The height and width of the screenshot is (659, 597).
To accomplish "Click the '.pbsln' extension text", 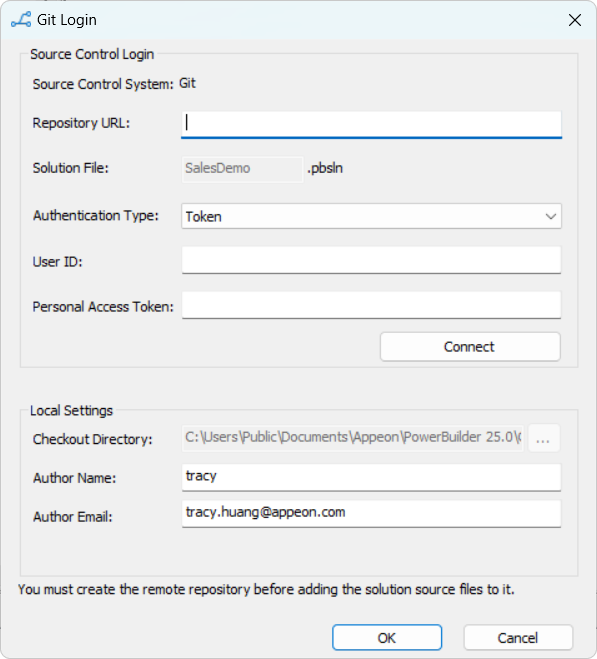I will pos(325,169).
